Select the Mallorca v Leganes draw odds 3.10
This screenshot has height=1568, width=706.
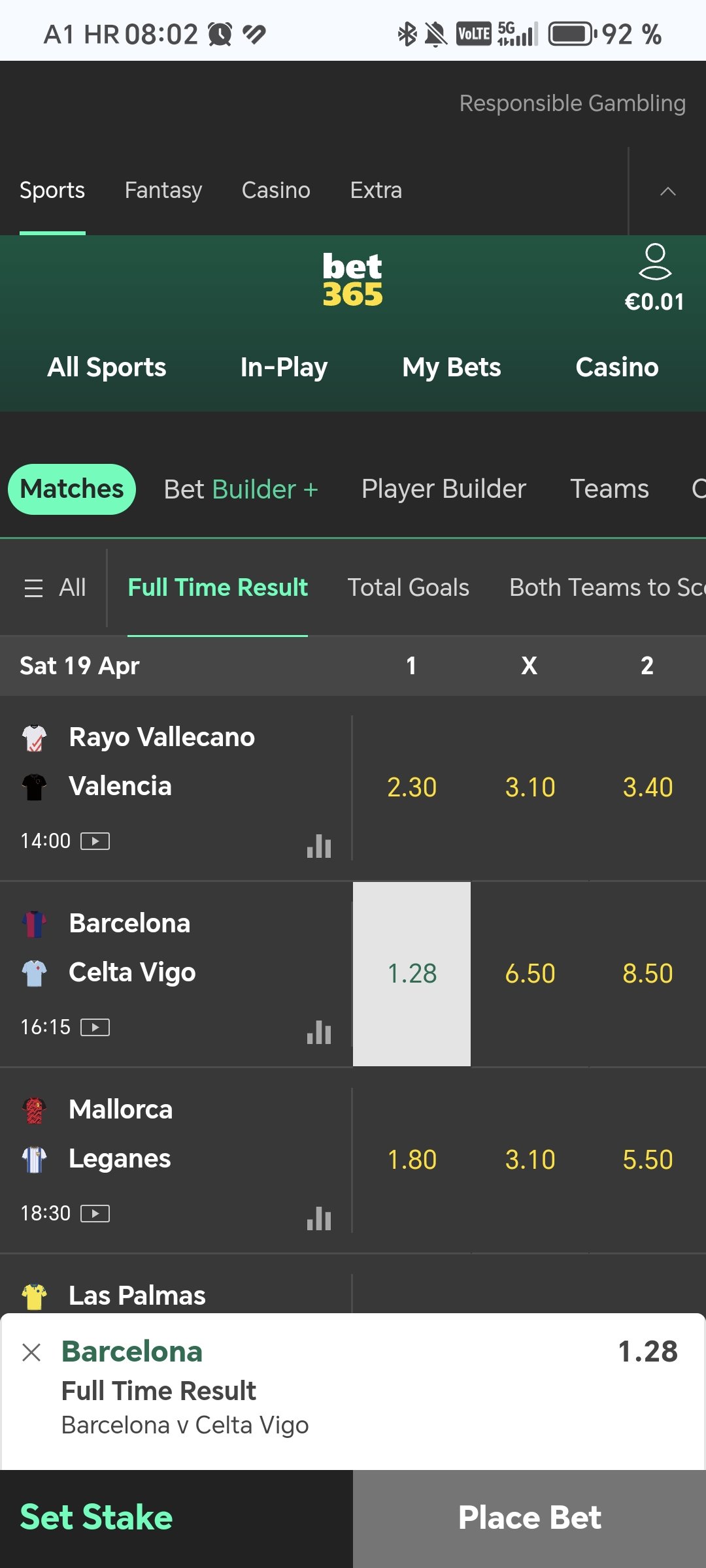529,1160
